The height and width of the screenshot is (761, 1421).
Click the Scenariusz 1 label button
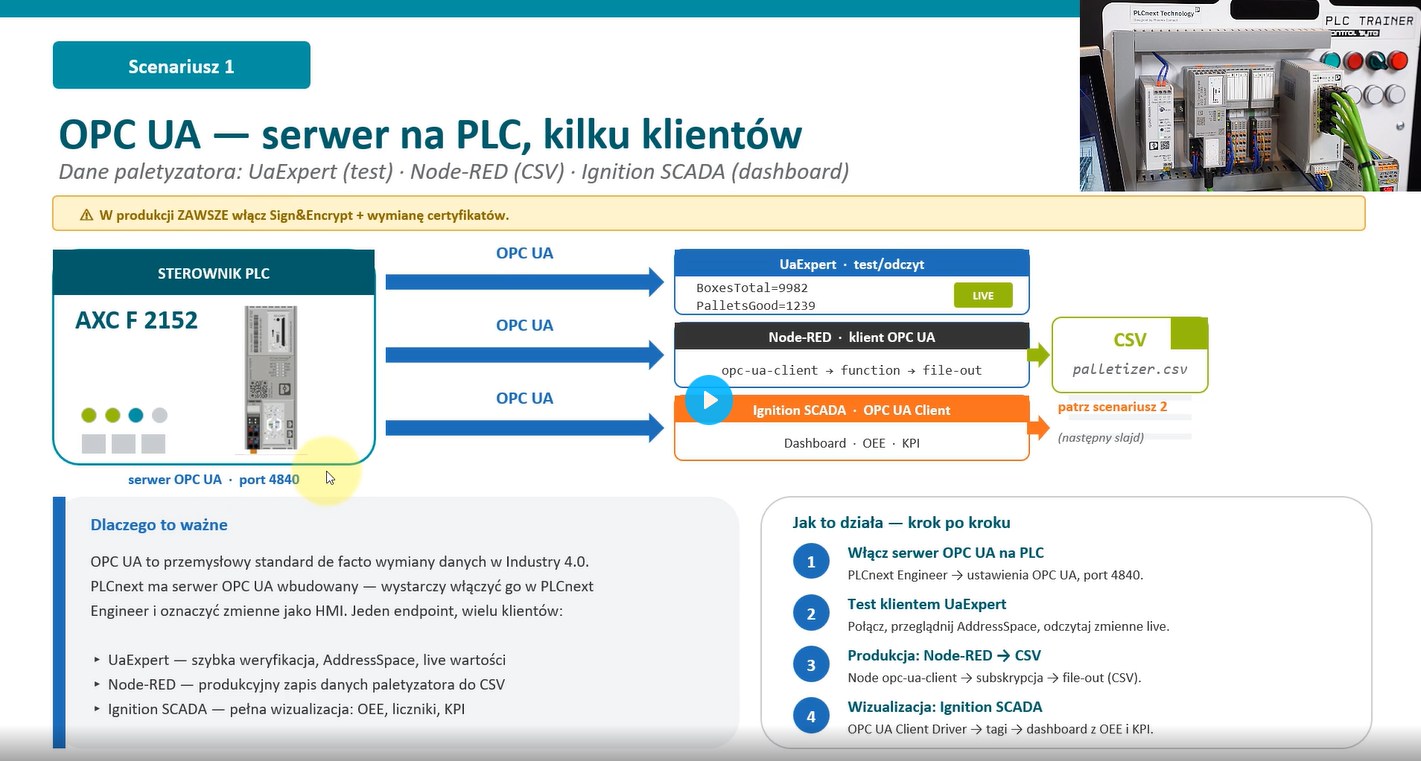(x=181, y=66)
